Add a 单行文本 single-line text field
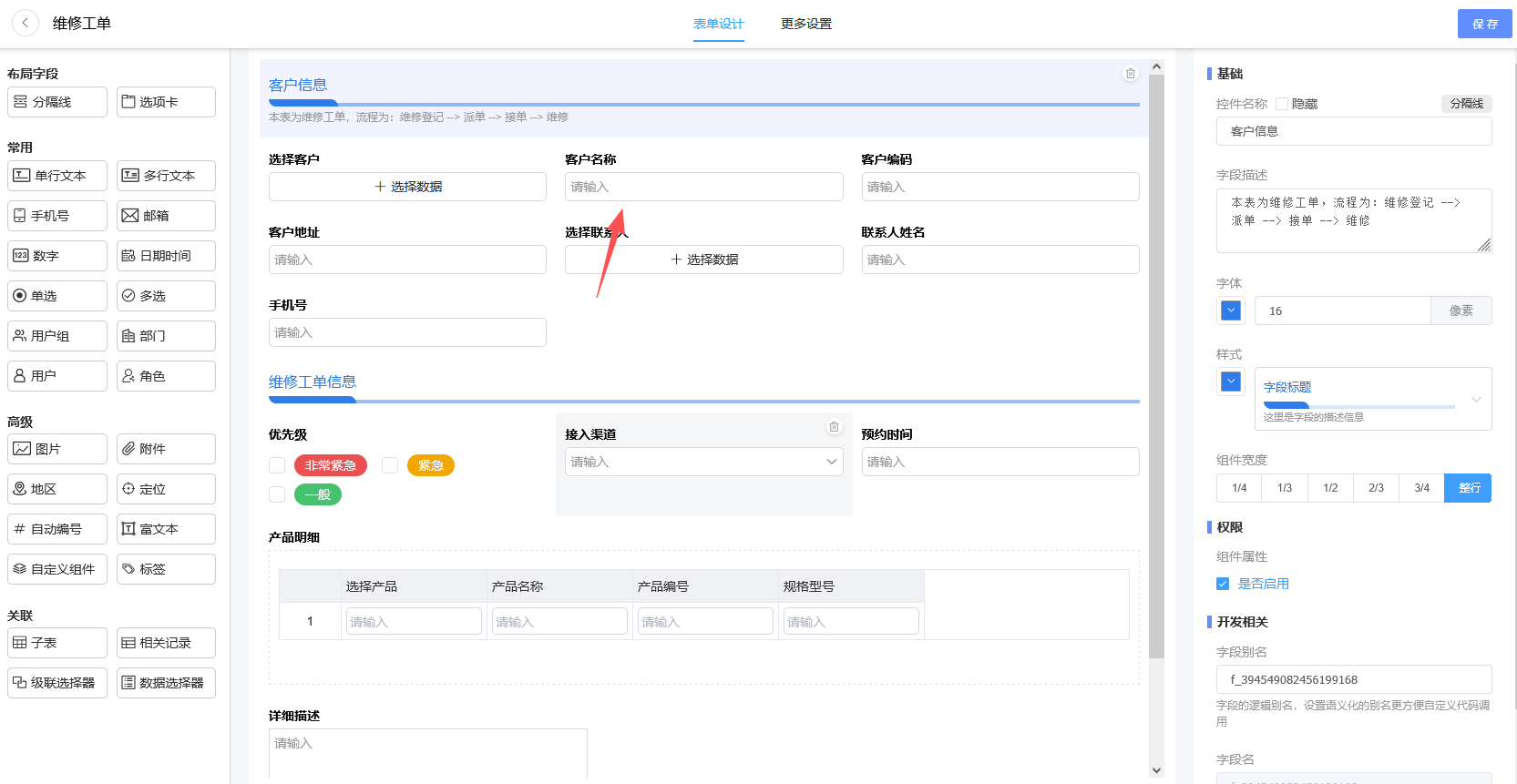 (57, 176)
